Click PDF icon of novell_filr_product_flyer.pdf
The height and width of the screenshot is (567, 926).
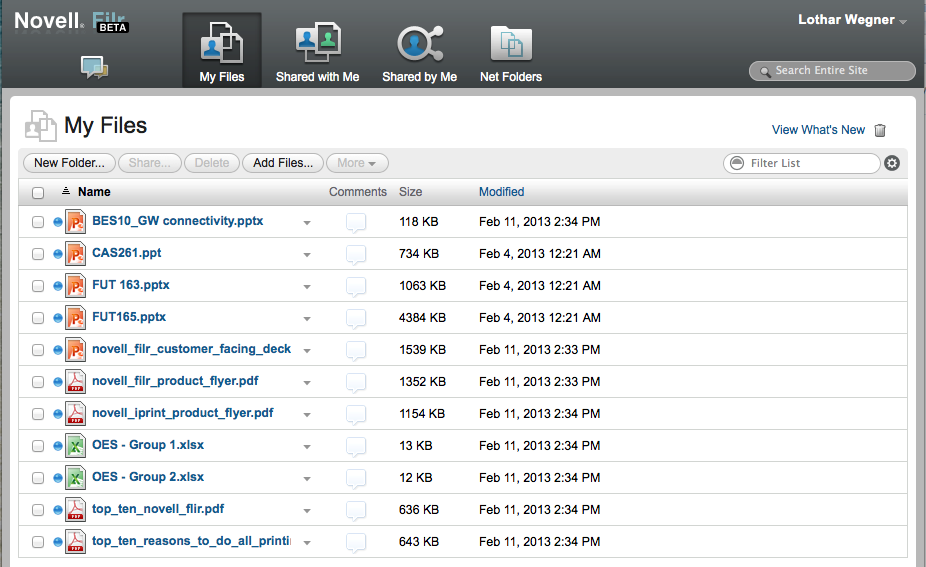click(x=76, y=382)
